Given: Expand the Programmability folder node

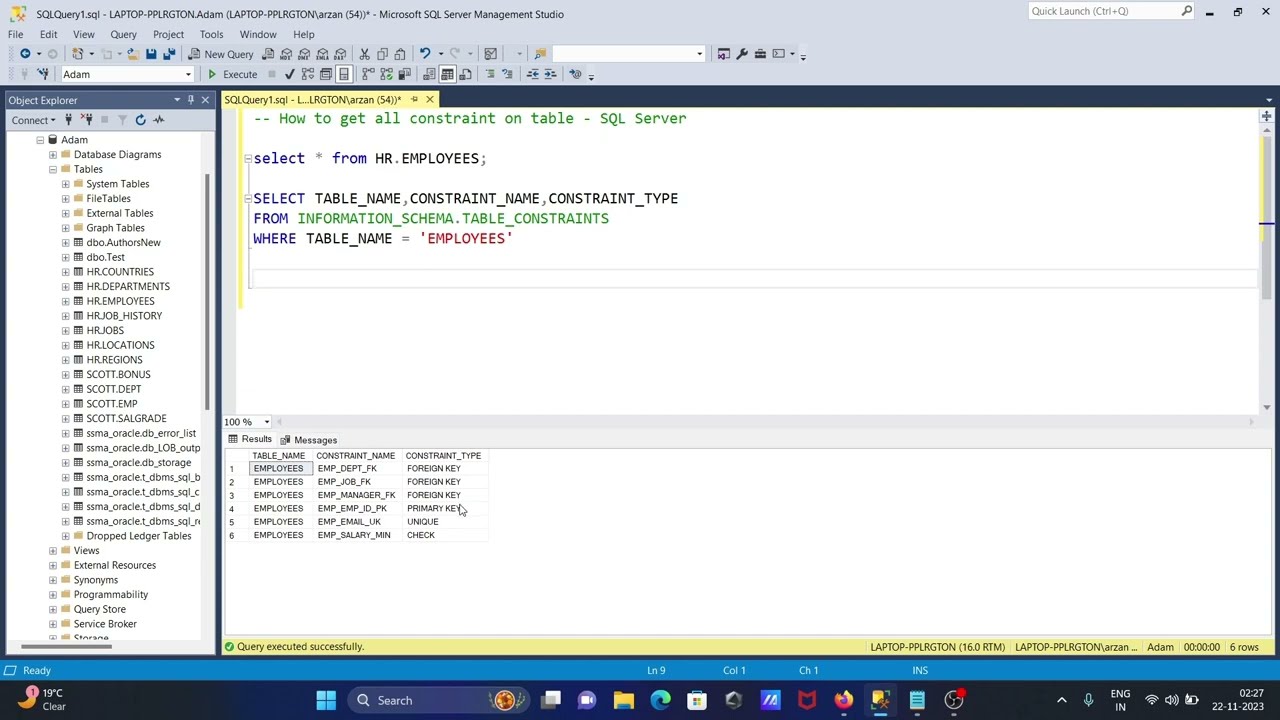Looking at the screenshot, I should point(53,595).
